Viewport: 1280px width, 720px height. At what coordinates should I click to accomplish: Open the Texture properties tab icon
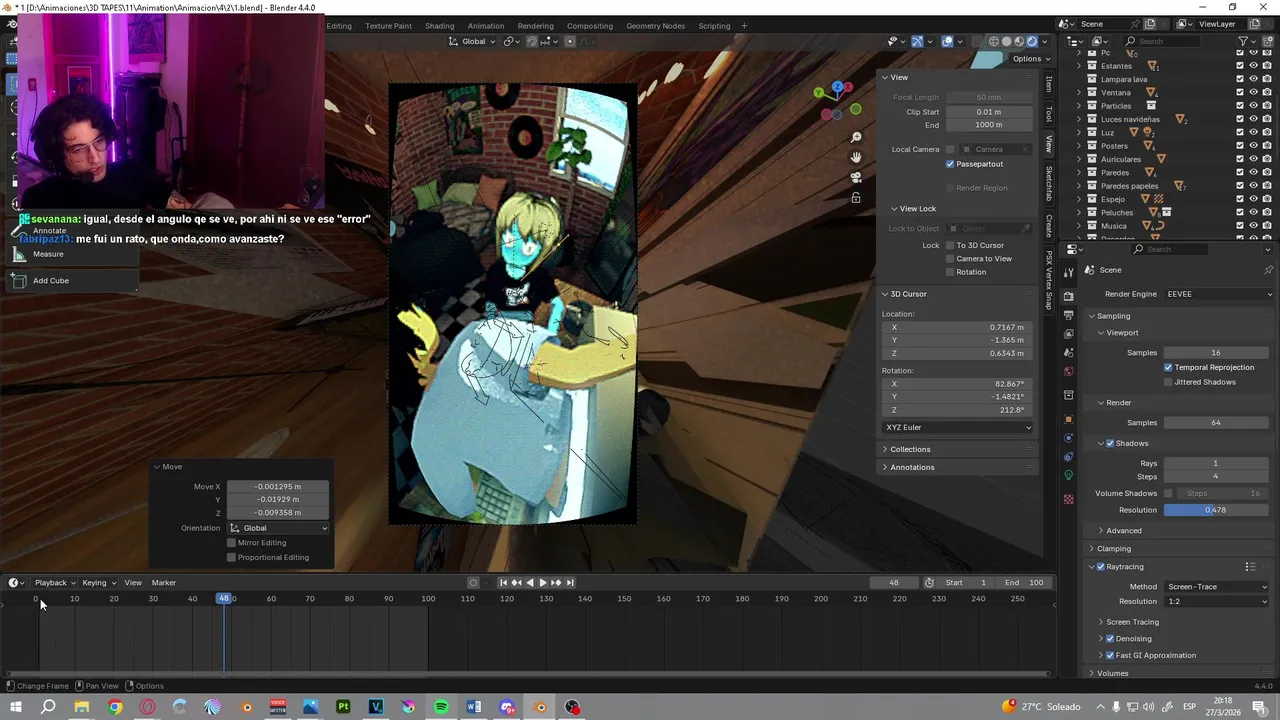pyautogui.click(x=1068, y=499)
